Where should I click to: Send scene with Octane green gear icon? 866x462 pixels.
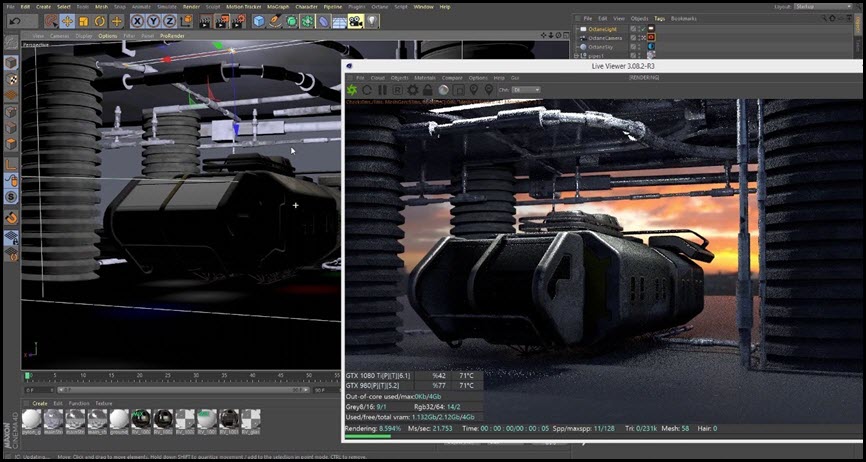(x=351, y=89)
